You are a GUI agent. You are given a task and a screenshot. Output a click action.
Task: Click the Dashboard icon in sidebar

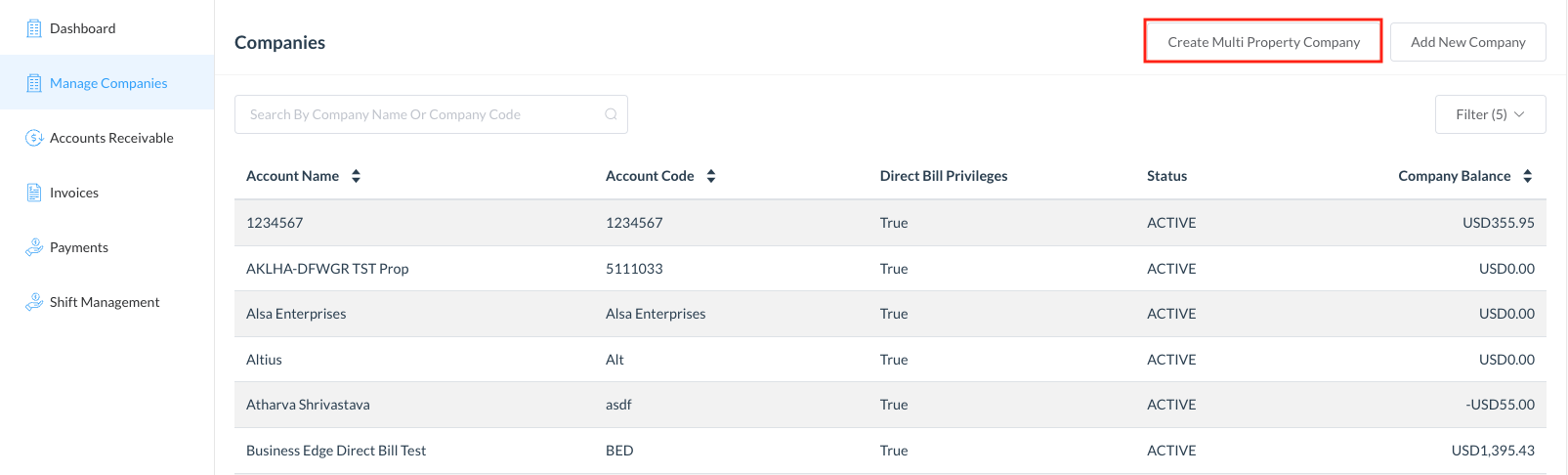pyautogui.click(x=34, y=28)
